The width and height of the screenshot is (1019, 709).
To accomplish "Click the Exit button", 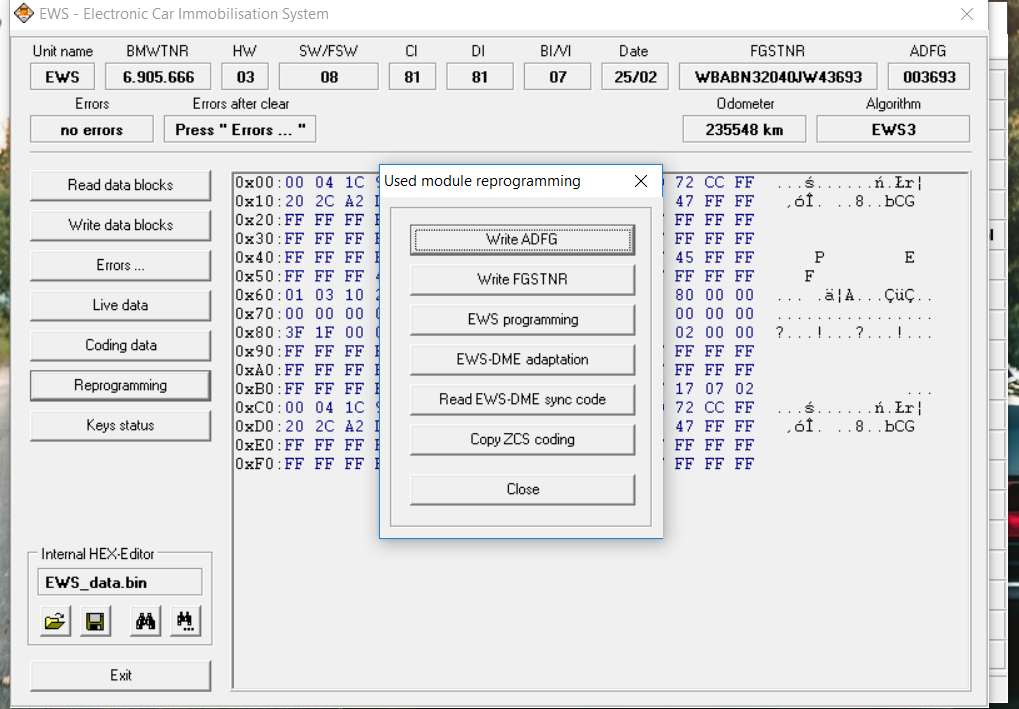I will pos(120,676).
